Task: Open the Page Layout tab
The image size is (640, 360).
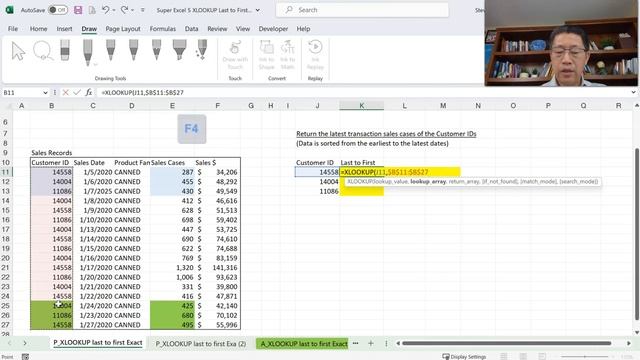Action: pos(123,29)
